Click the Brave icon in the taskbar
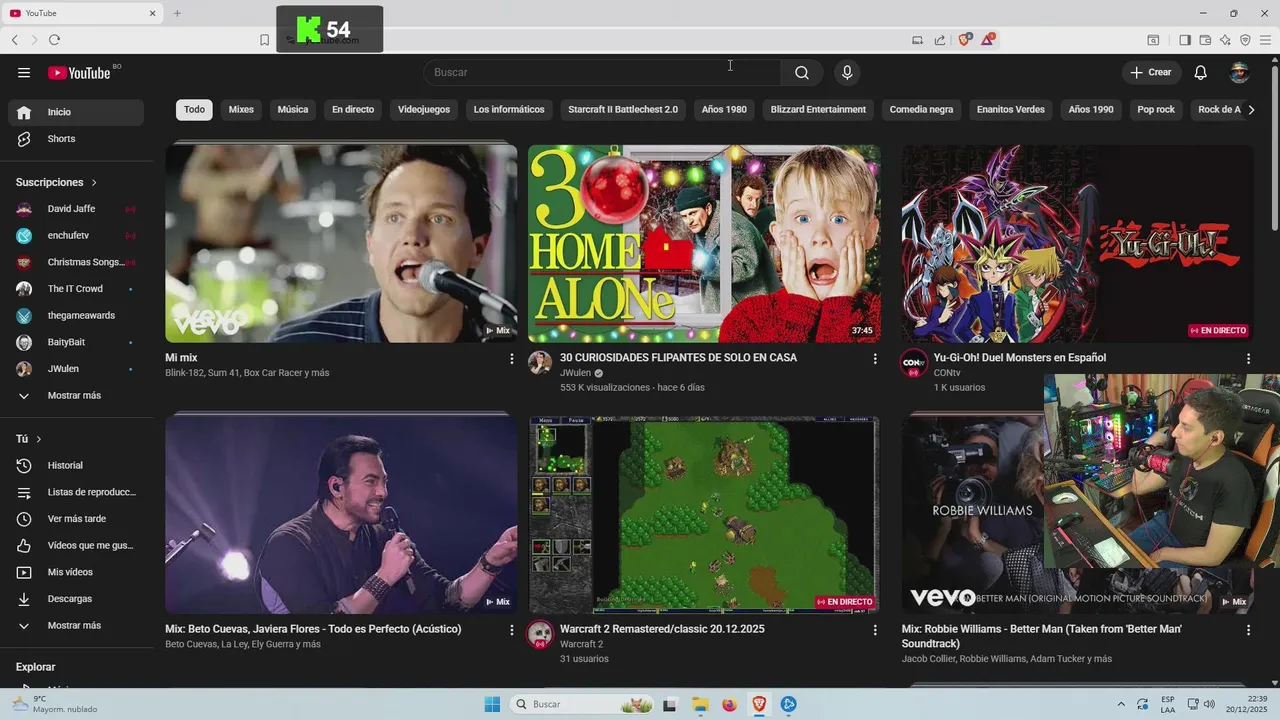 pos(759,704)
